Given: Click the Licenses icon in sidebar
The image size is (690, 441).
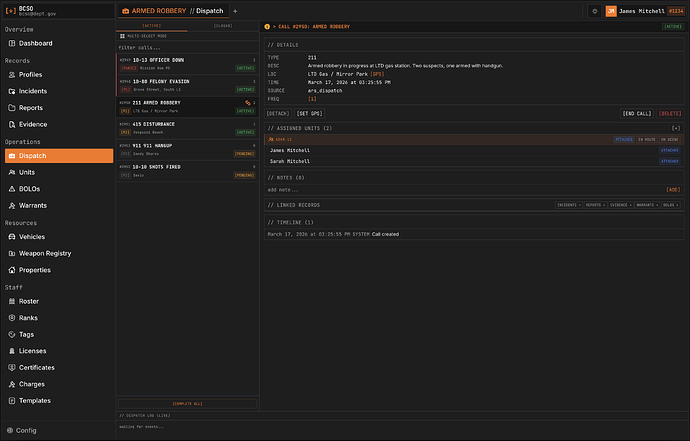Looking at the screenshot, I should 12,351.
